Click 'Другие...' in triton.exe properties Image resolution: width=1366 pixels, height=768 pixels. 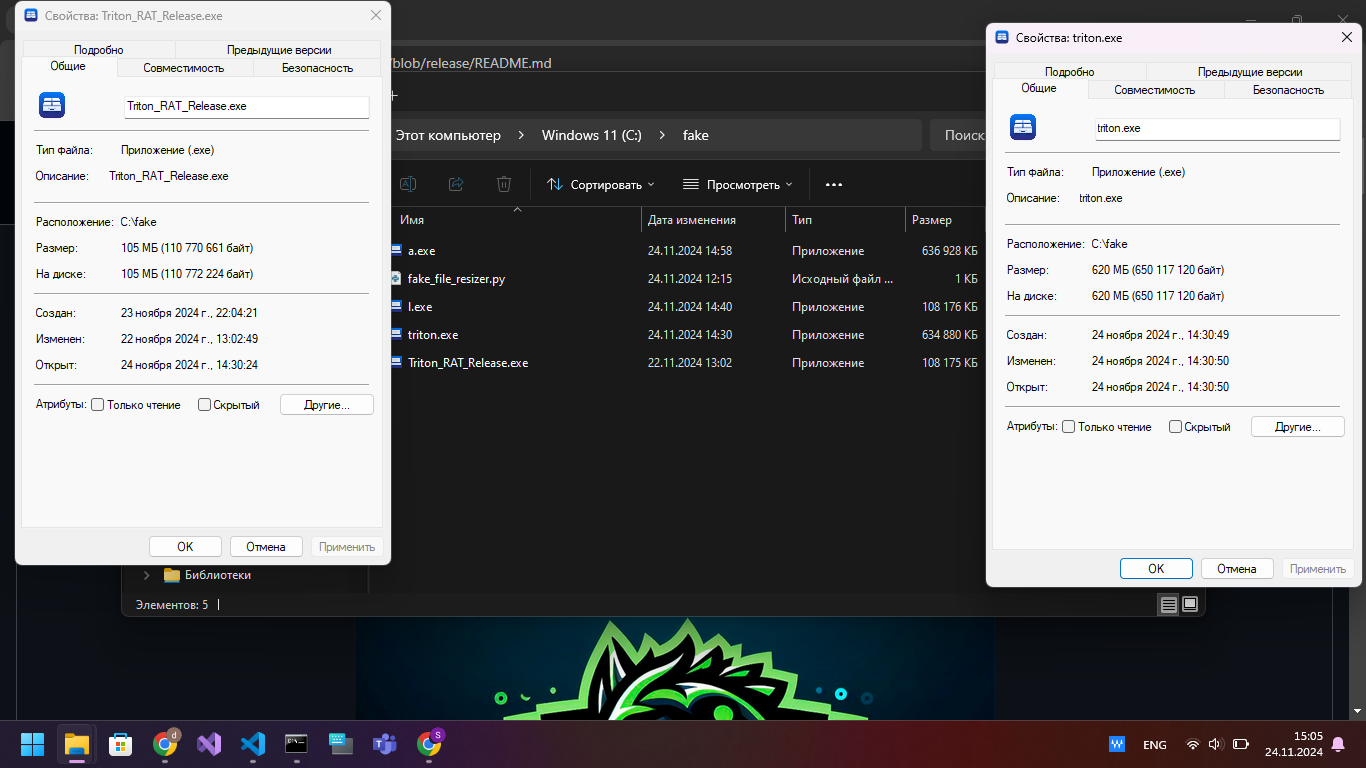[1297, 427]
